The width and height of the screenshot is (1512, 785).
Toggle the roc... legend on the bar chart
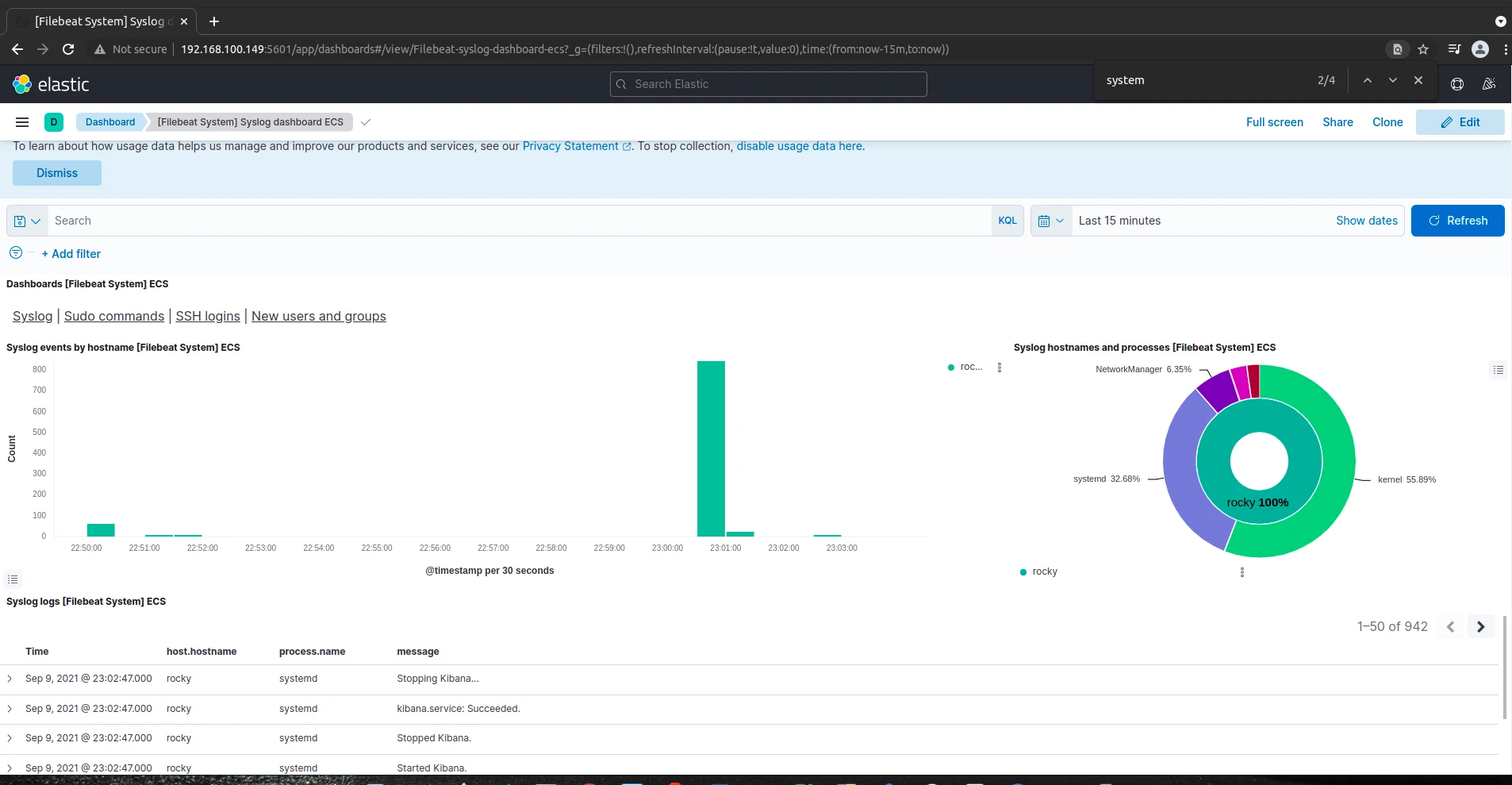click(969, 367)
